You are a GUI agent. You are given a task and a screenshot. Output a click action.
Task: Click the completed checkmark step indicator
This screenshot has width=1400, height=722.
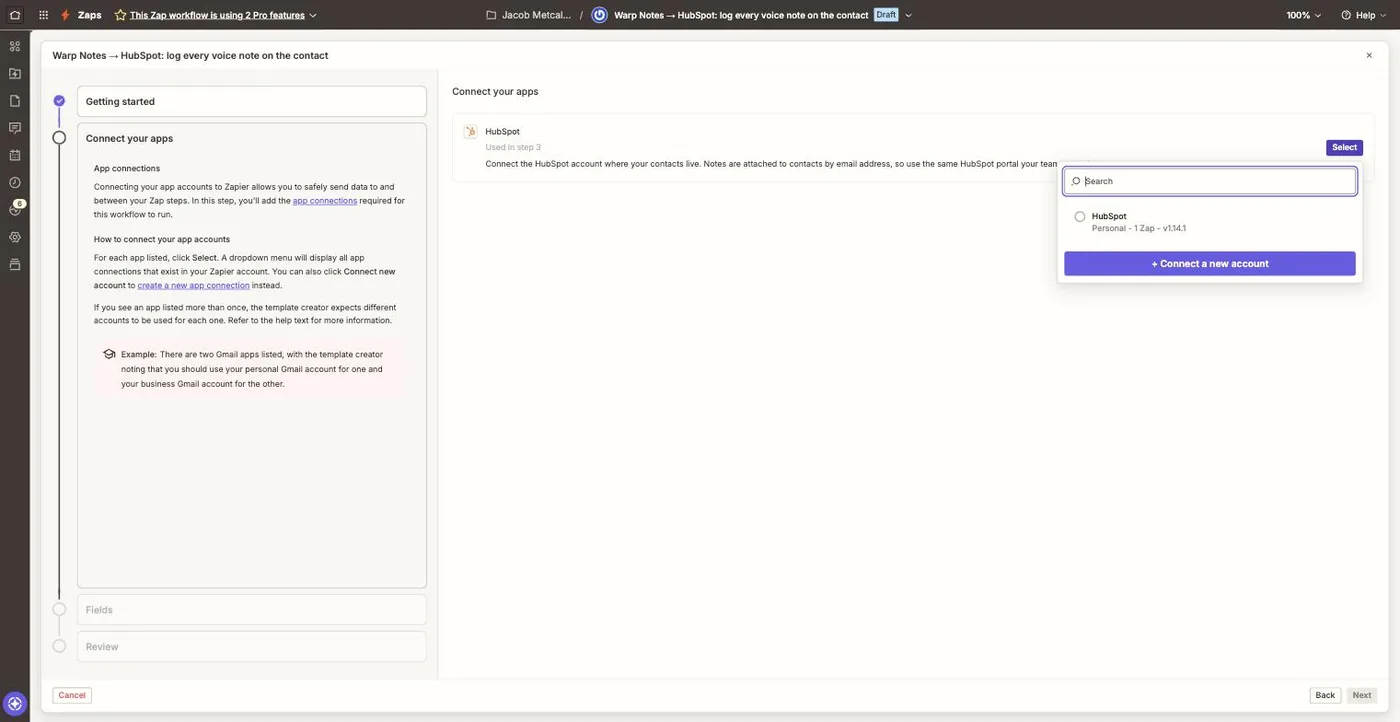point(59,101)
